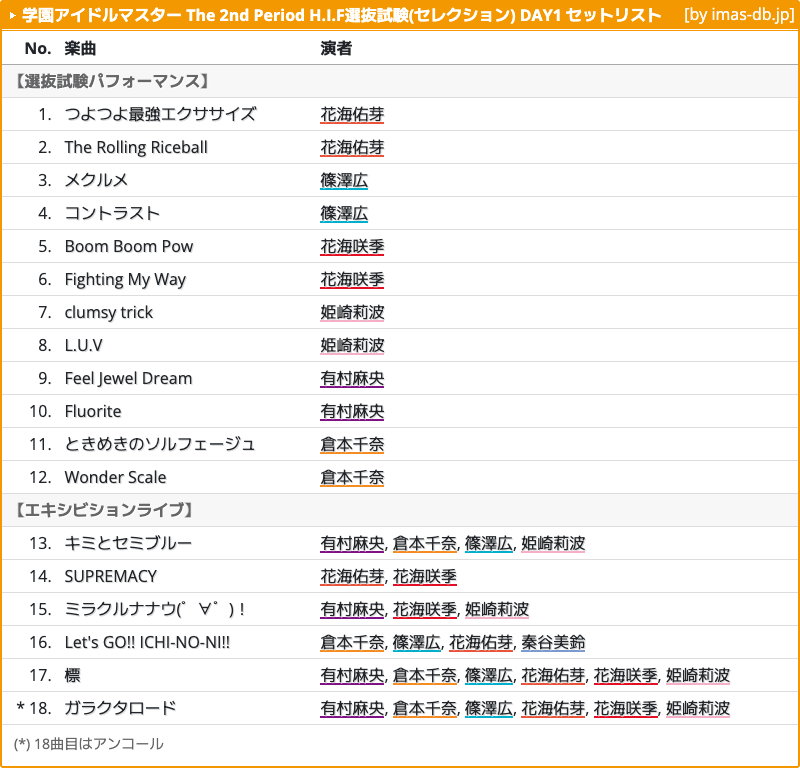Screen dimensions: 800x768
Task: Click the song title コントラスト
Action: click(x=112, y=213)
